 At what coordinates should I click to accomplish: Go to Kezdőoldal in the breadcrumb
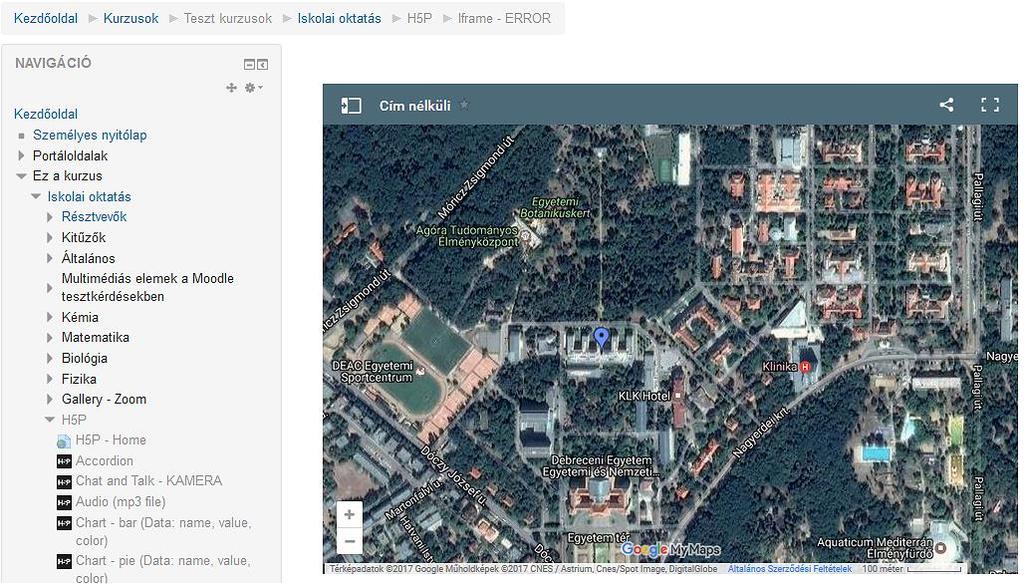tap(46, 18)
